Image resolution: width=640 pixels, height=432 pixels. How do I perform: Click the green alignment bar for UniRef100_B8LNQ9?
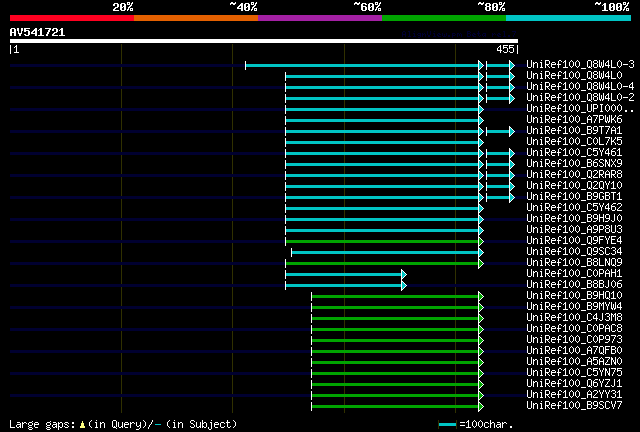pyautogui.click(x=382, y=264)
